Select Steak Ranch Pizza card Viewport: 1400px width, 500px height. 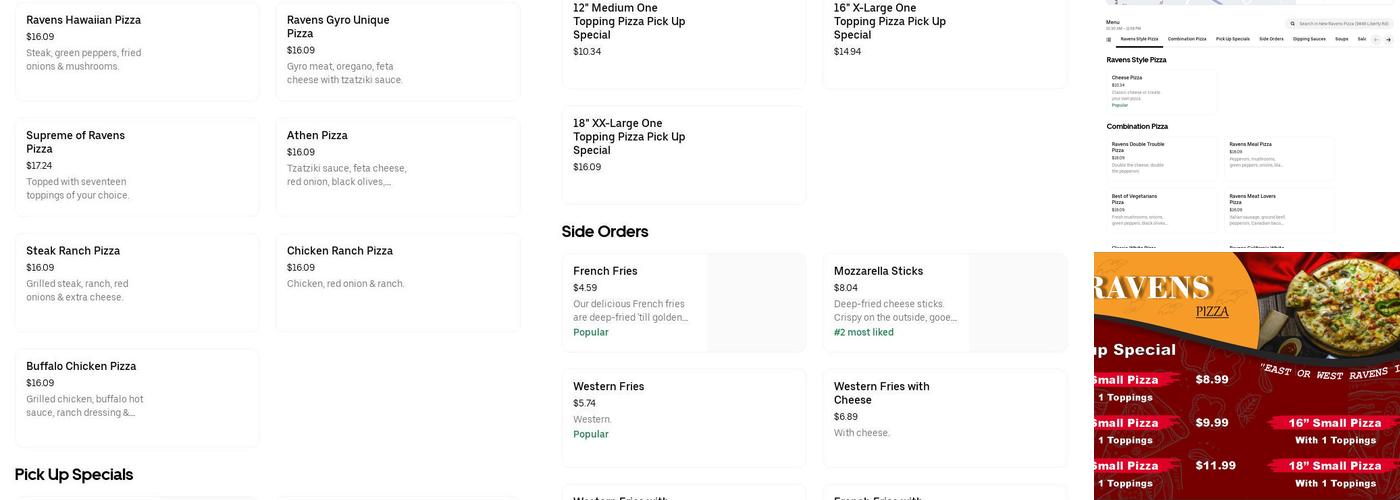(x=137, y=282)
